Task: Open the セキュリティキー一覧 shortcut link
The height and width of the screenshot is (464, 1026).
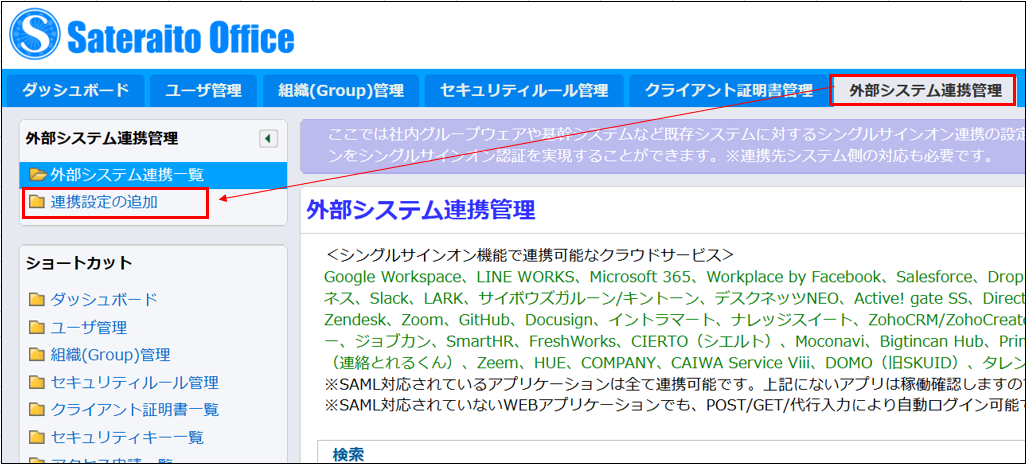Action: (x=127, y=437)
